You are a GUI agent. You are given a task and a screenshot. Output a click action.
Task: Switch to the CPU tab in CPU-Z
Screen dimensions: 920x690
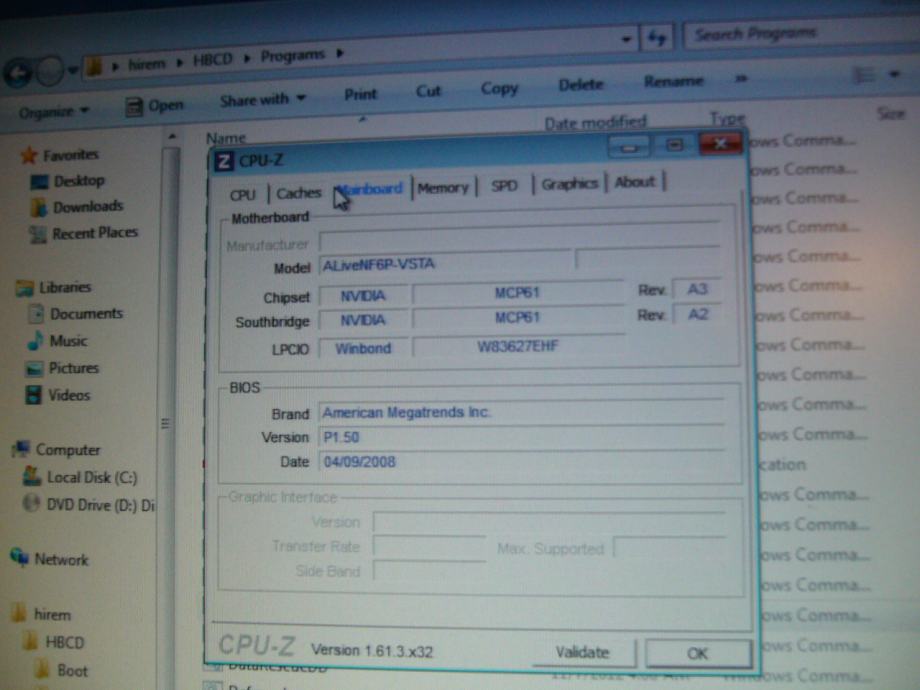(242, 194)
